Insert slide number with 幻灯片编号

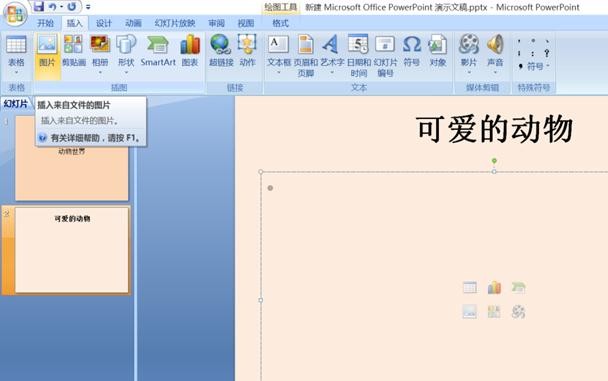tap(385, 56)
